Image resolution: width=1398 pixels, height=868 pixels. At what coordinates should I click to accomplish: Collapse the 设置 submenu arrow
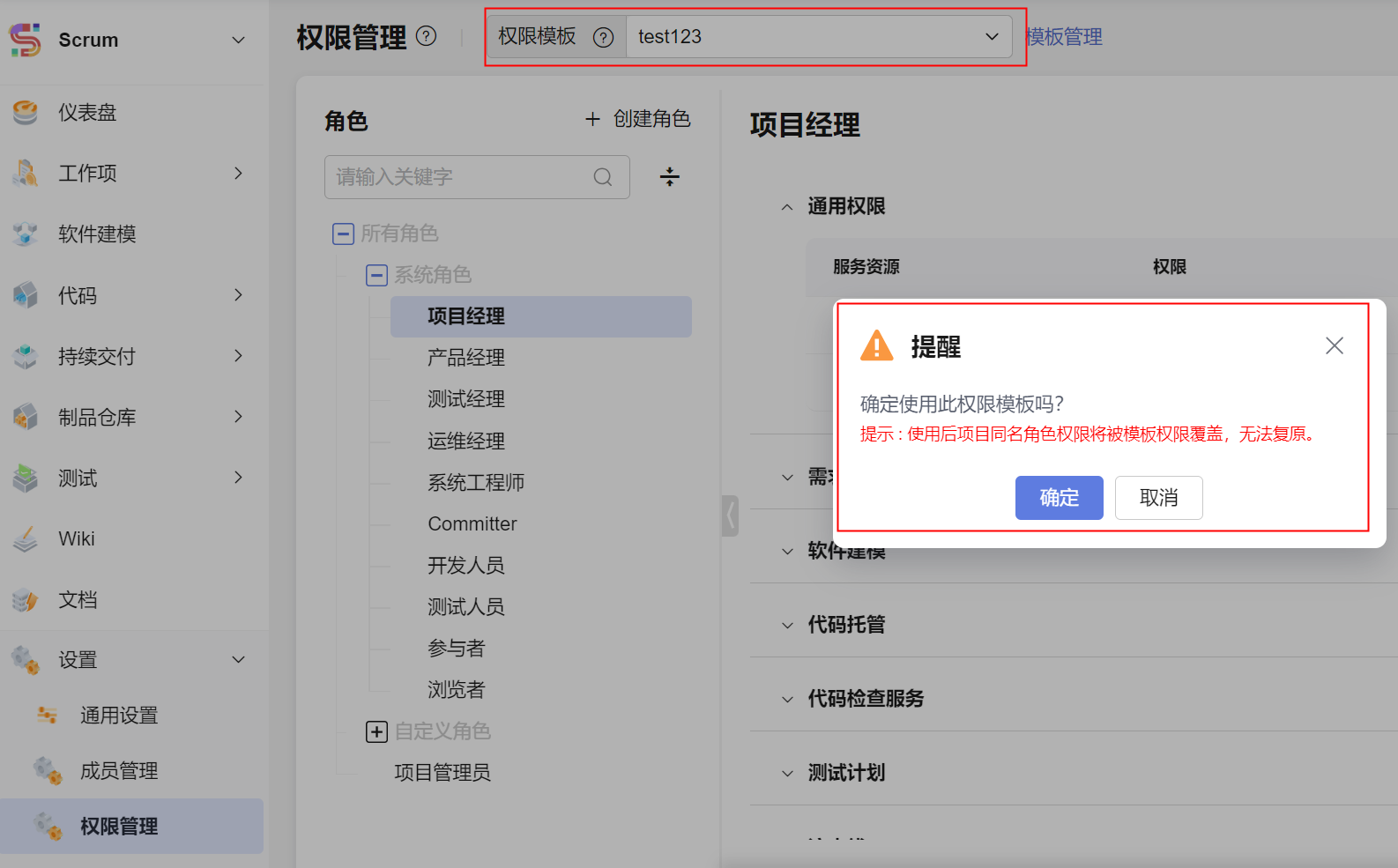238,660
